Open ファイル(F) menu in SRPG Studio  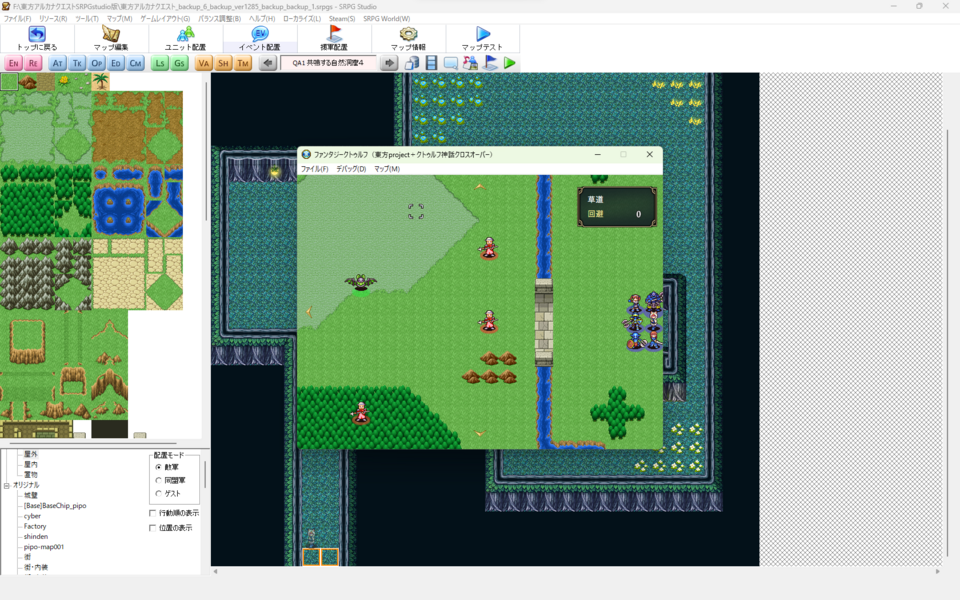(x=17, y=18)
